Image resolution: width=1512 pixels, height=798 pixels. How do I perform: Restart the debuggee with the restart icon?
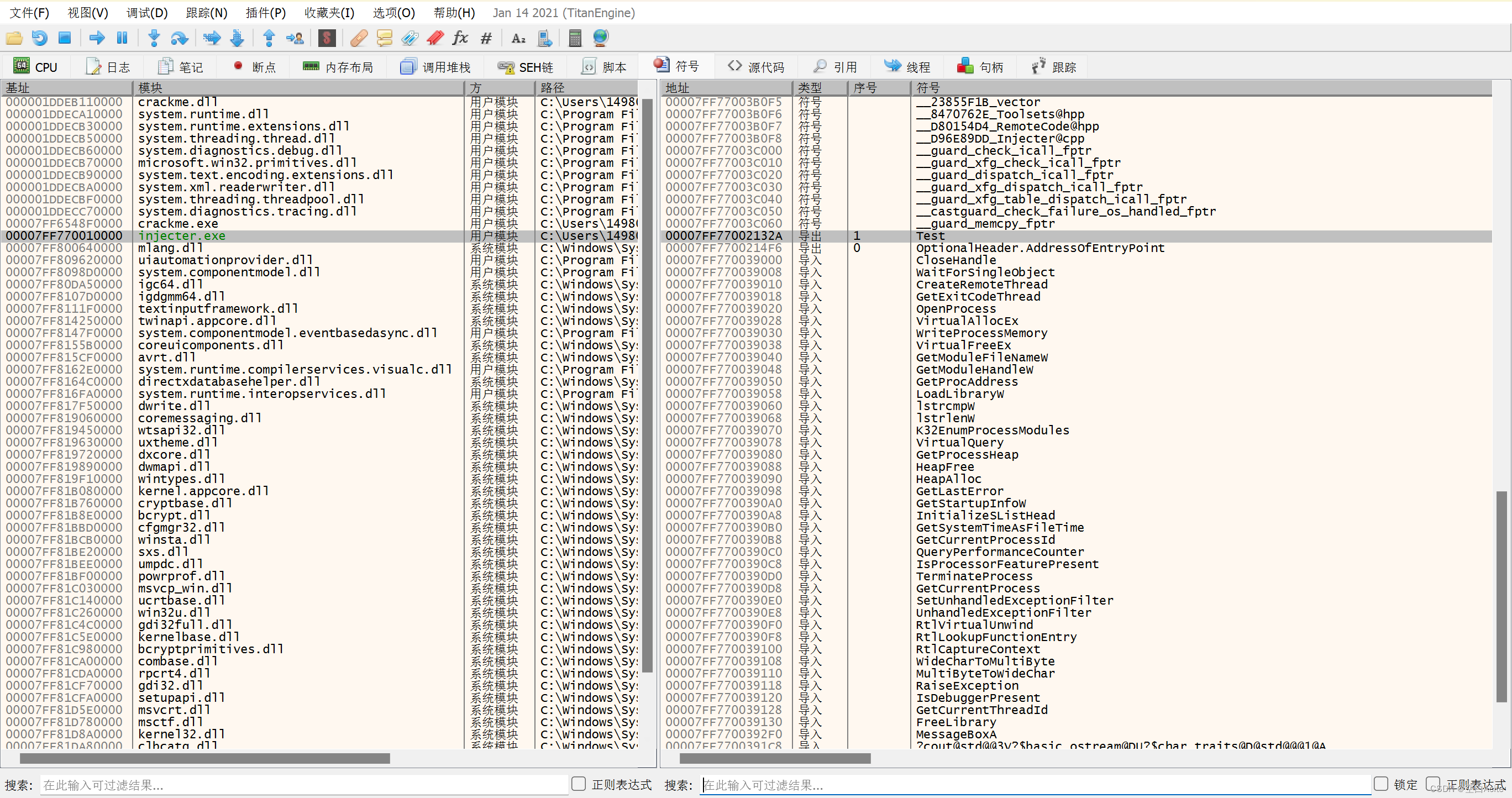(x=39, y=39)
